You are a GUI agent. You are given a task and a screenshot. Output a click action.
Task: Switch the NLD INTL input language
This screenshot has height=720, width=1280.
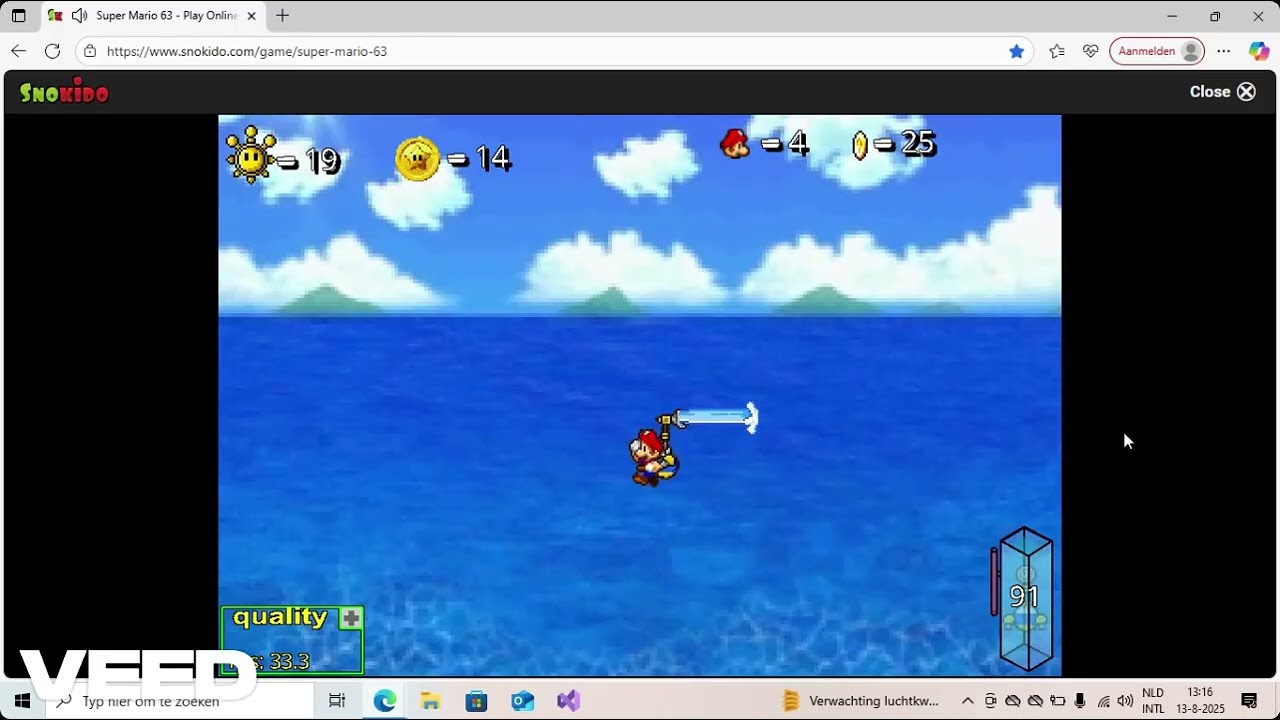(1153, 701)
